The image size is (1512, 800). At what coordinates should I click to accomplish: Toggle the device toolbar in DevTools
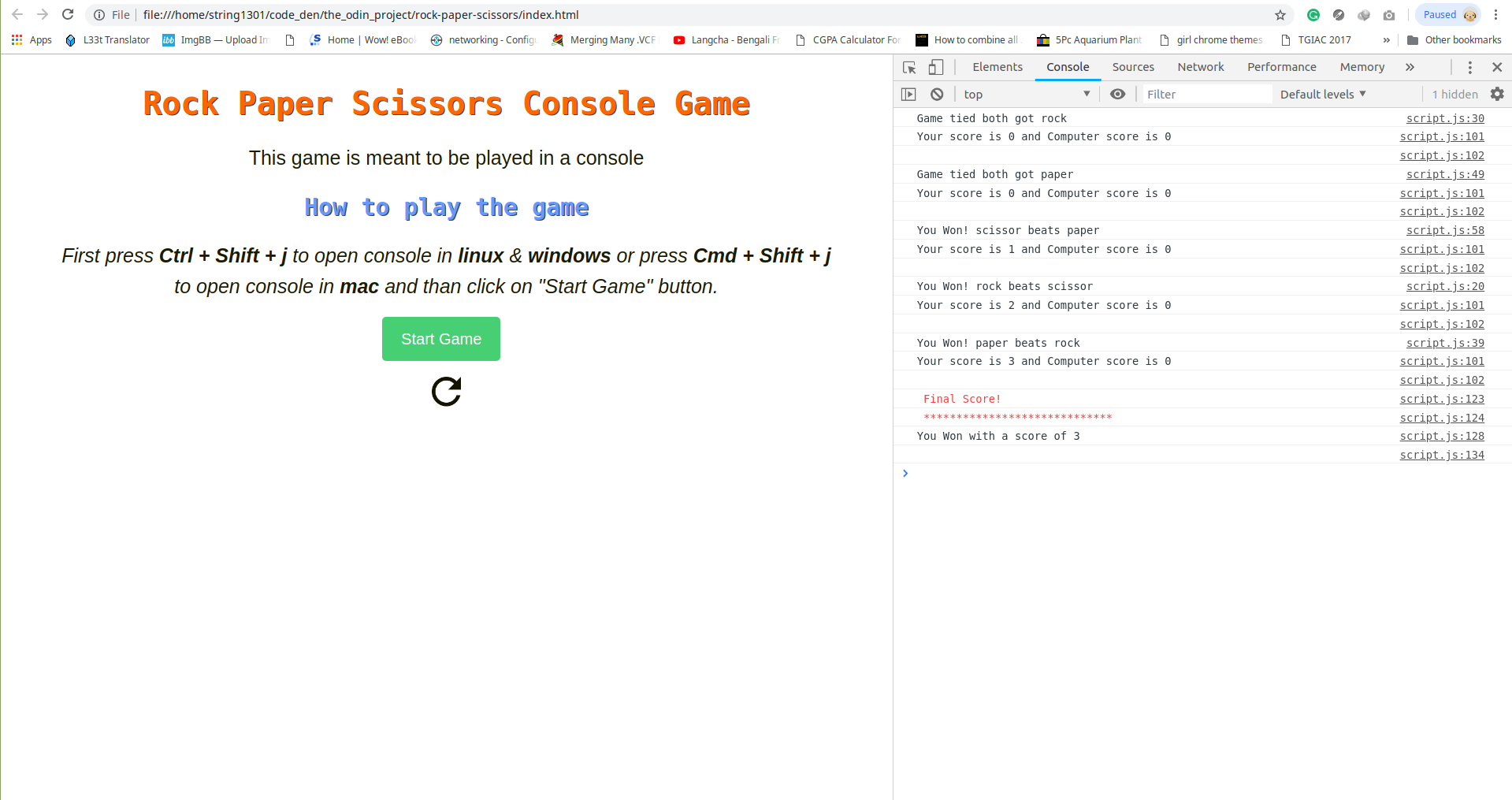point(935,67)
